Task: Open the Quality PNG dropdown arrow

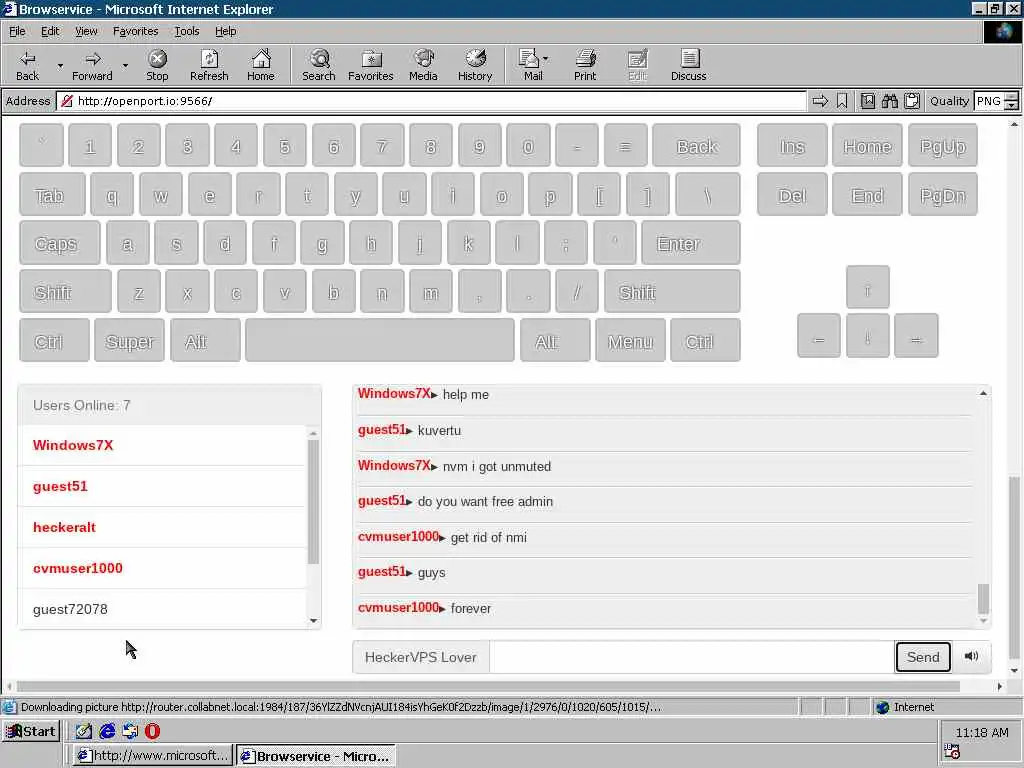Action: [1012, 105]
